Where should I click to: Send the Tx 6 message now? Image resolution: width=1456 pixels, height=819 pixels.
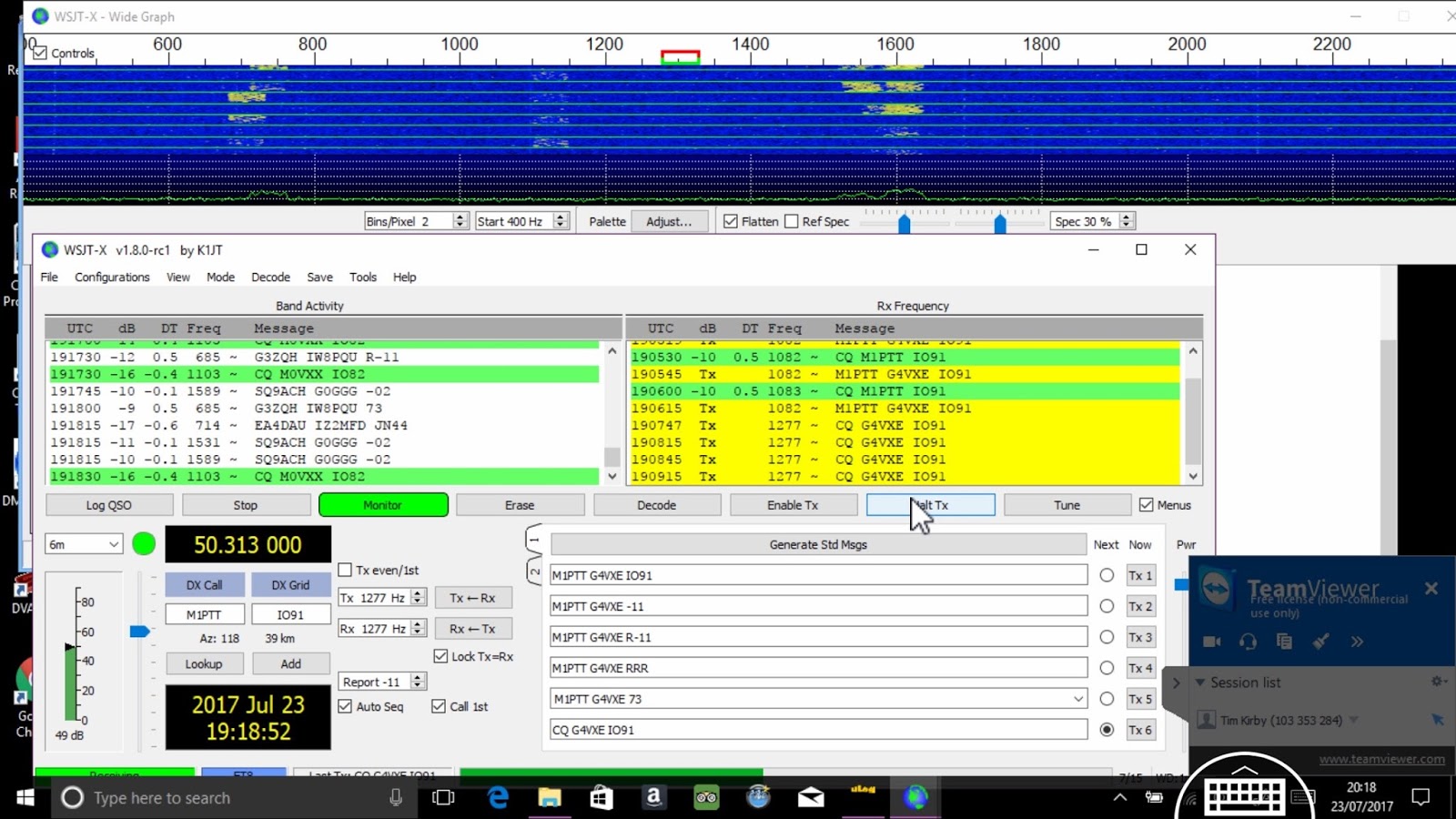pos(1140,730)
